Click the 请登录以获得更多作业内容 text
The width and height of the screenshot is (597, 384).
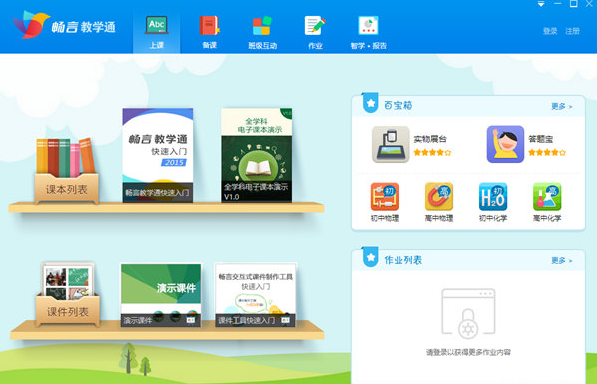click(x=468, y=352)
